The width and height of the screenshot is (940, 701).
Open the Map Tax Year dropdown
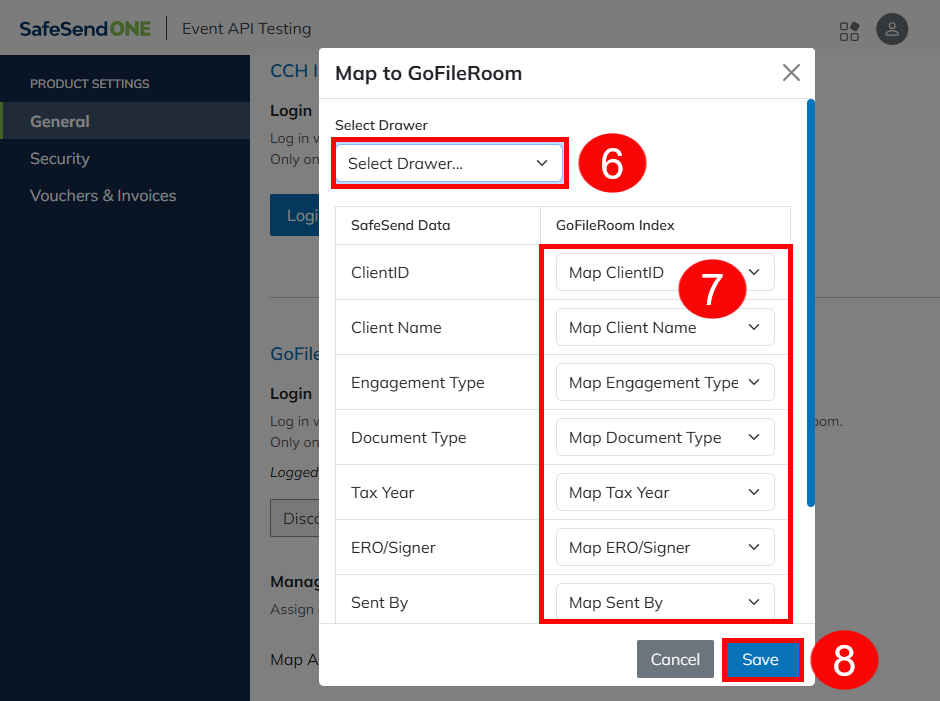[664, 492]
